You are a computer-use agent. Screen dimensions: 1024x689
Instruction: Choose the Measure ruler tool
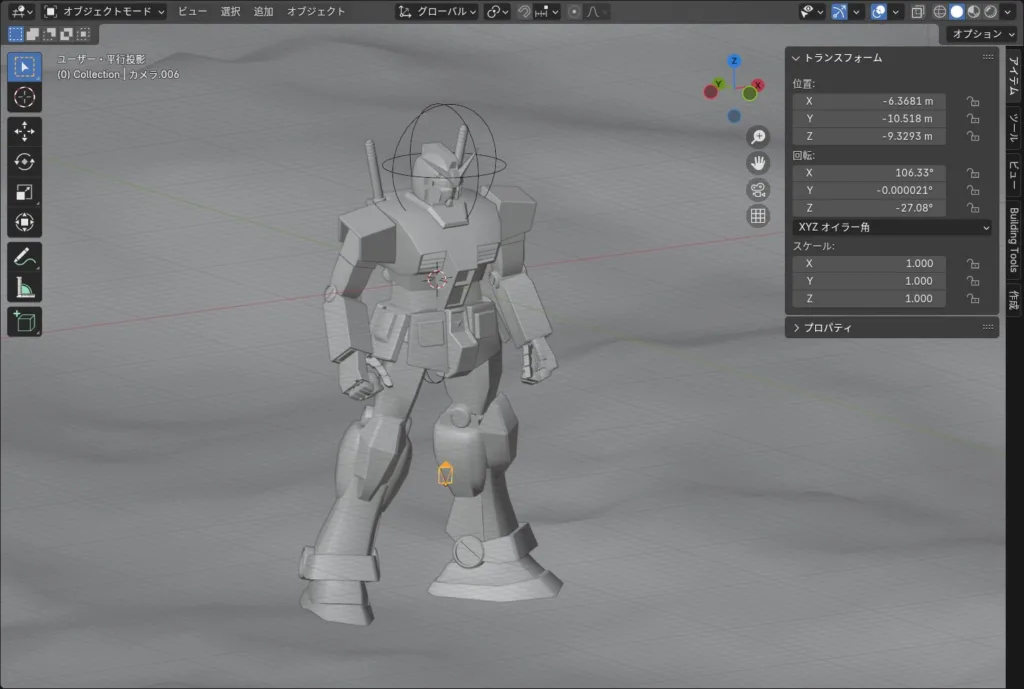coord(25,287)
